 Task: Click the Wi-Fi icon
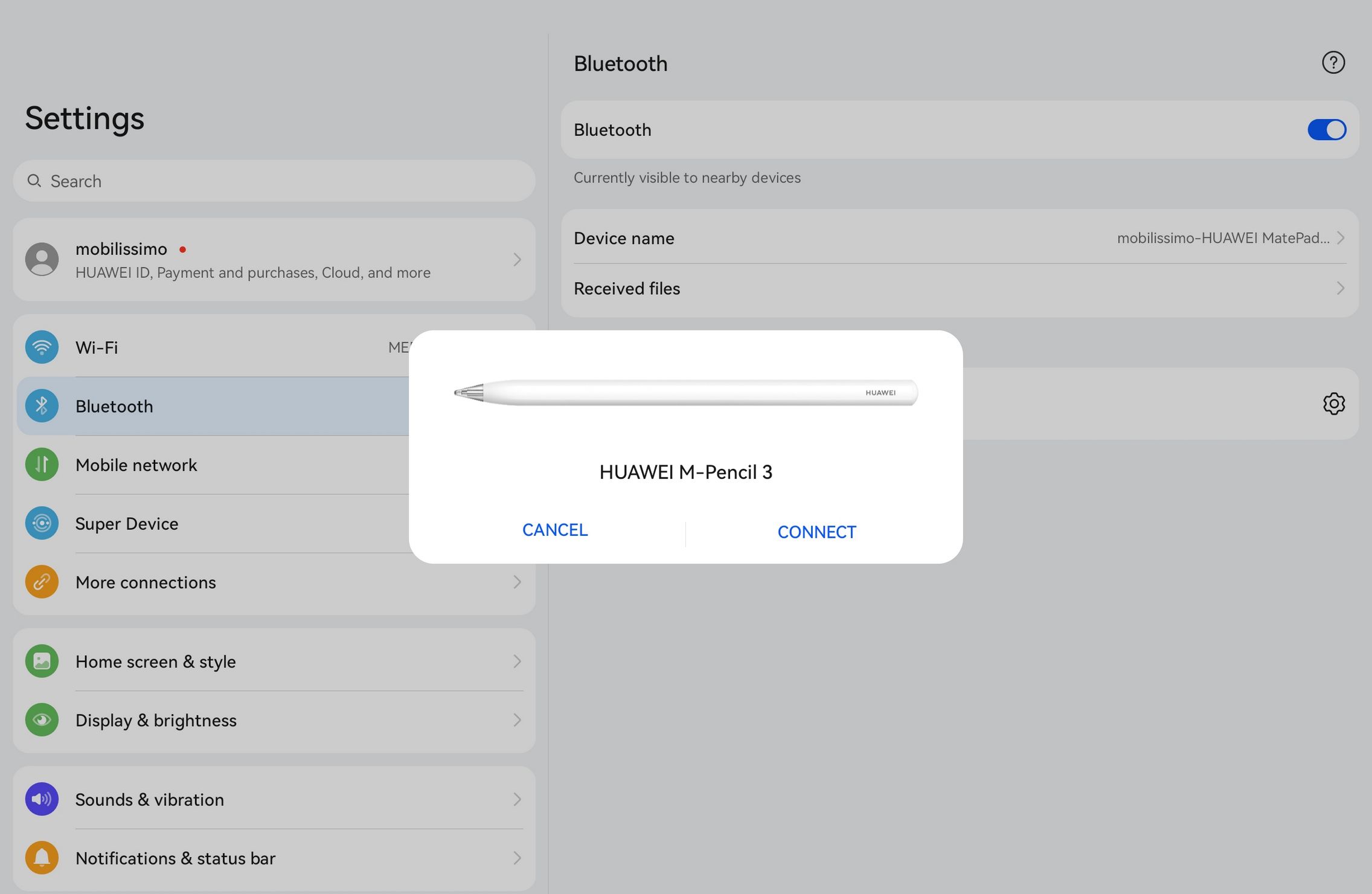42,347
